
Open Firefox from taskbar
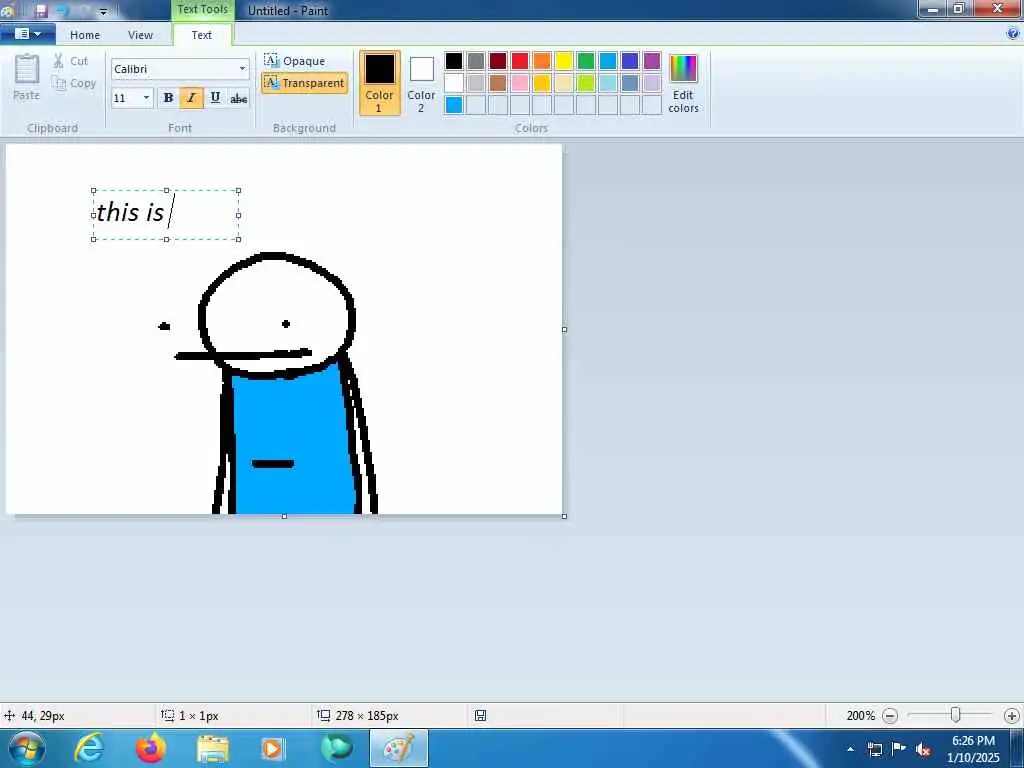pos(151,748)
